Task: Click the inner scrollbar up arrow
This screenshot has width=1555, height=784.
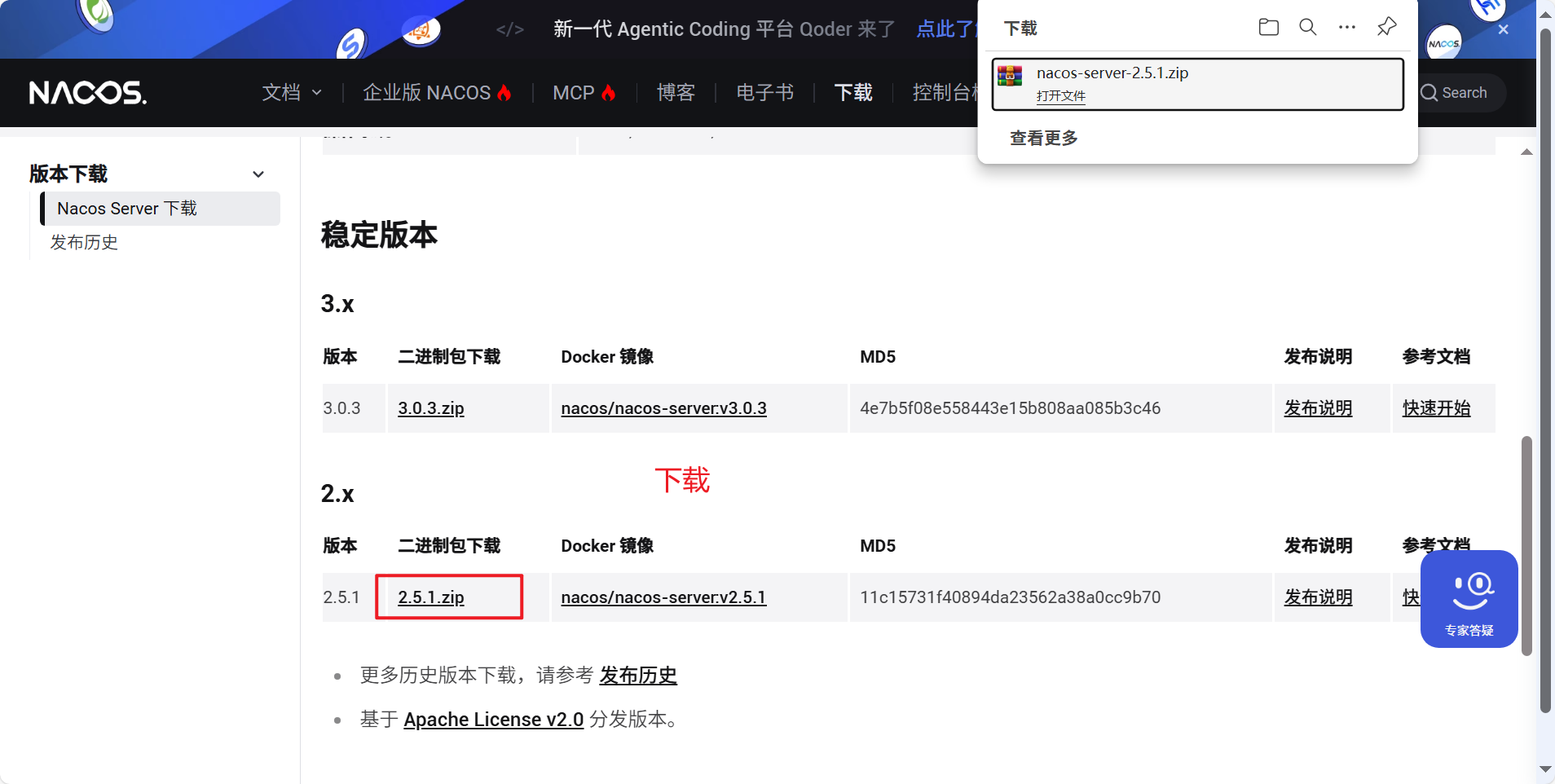Action: pyautogui.click(x=1526, y=152)
